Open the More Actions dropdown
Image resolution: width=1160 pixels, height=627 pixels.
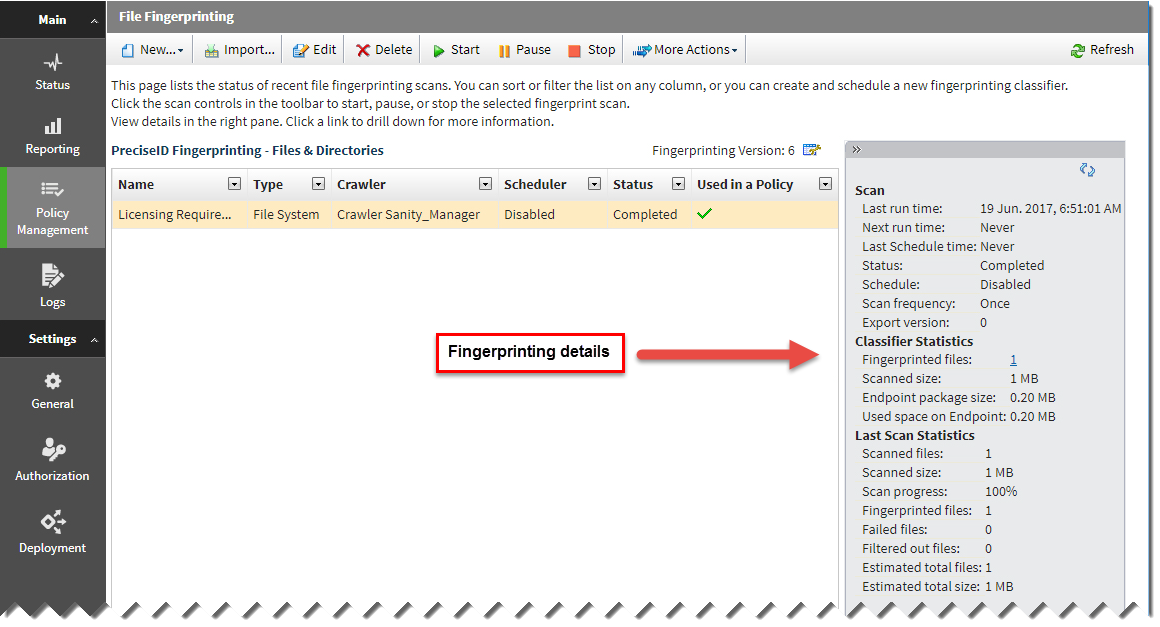point(685,50)
